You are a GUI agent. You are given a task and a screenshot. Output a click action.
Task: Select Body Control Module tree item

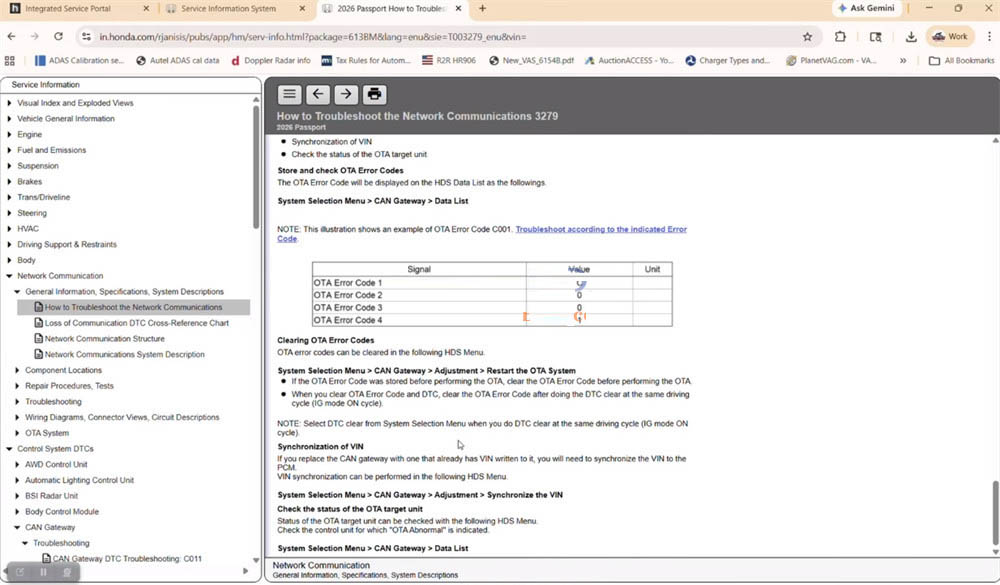(62, 512)
